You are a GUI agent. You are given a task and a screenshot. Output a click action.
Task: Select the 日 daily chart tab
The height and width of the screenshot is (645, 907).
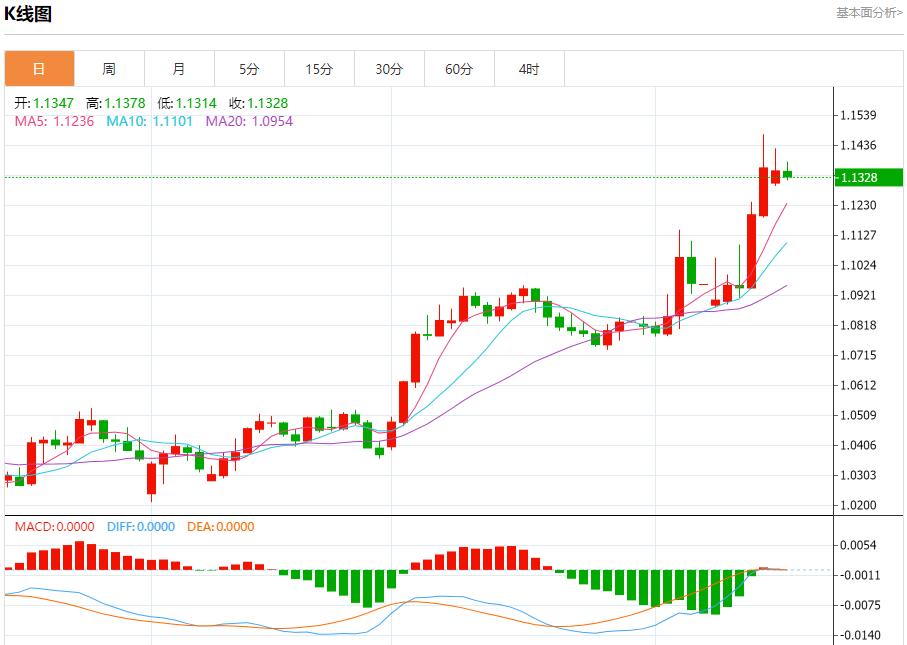point(38,68)
